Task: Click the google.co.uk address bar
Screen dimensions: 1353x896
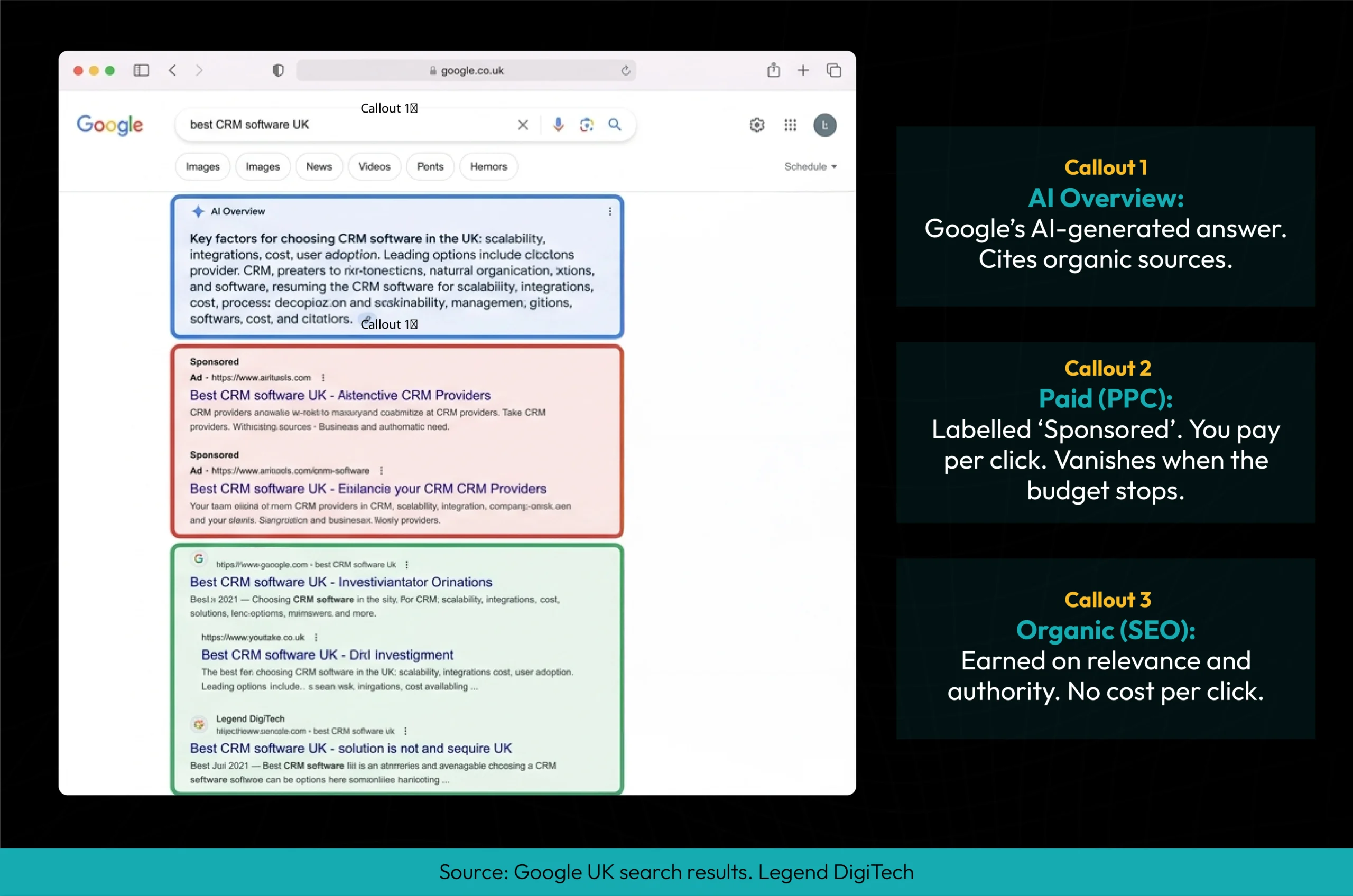Action: [466, 70]
